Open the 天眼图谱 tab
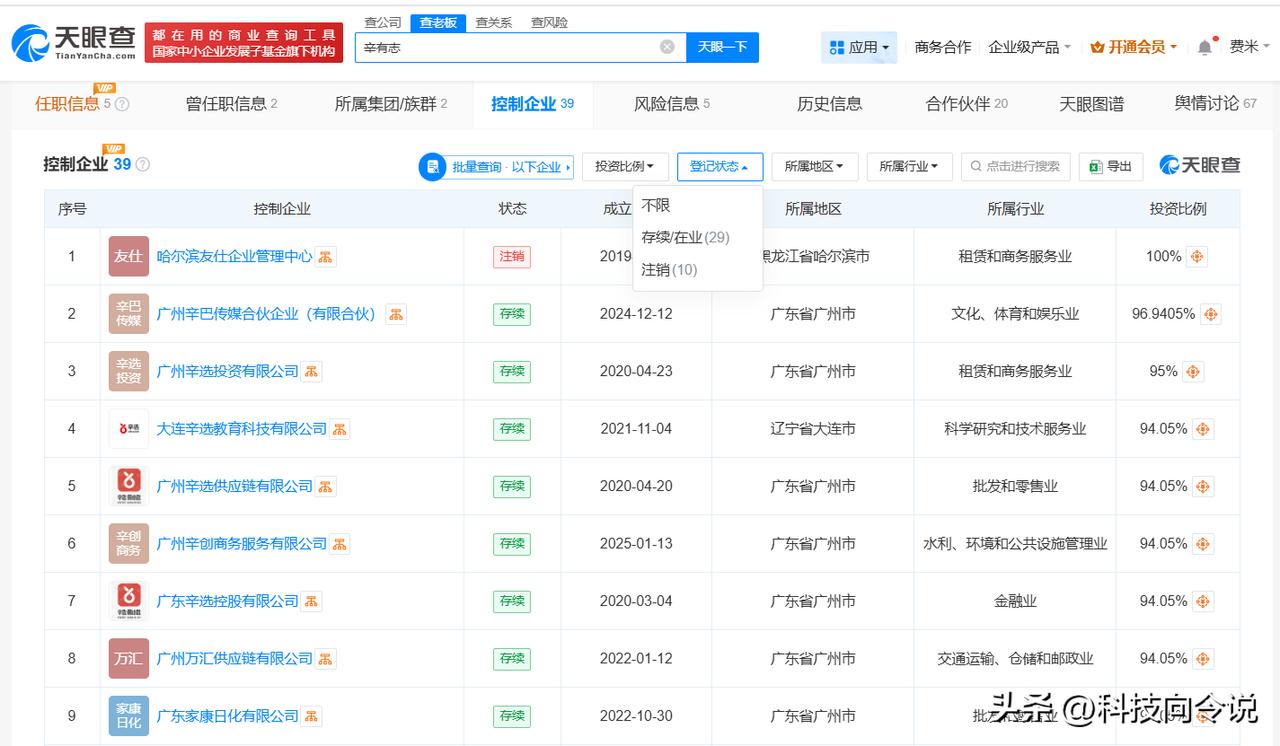 pyautogui.click(x=1091, y=104)
